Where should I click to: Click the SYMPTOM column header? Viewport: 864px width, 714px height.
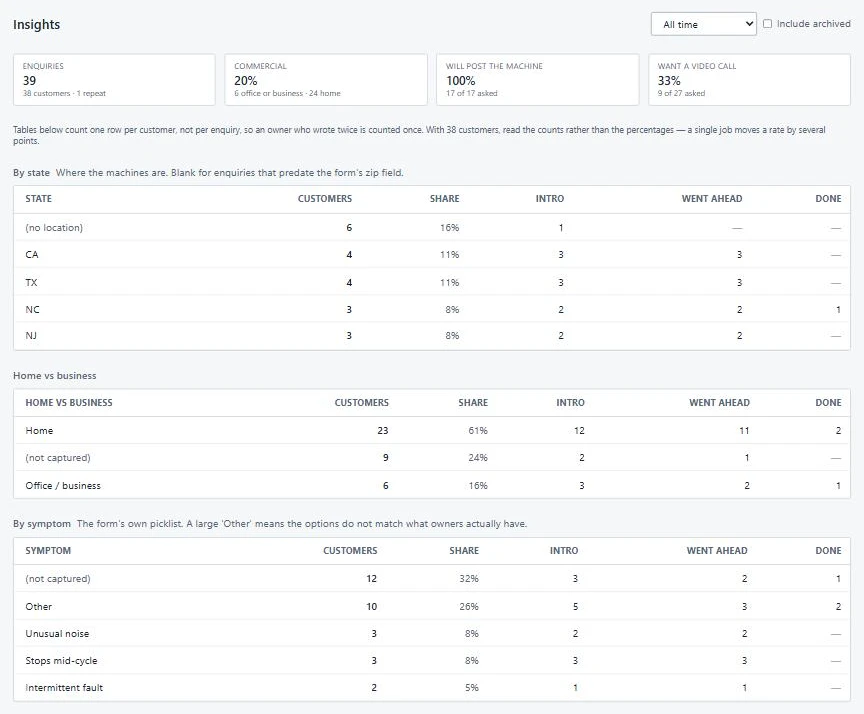pos(48,550)
